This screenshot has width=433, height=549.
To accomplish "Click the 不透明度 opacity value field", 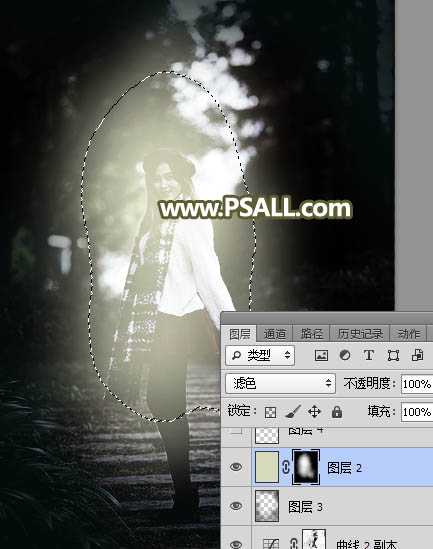I will (417, 384).
